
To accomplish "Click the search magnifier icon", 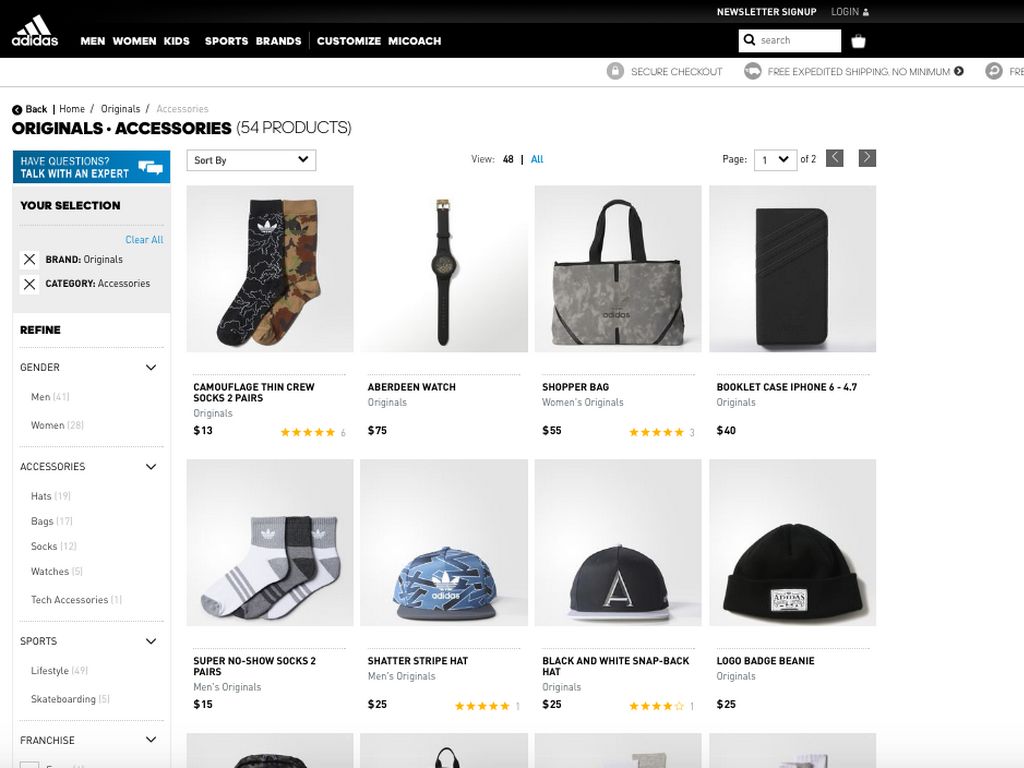I will coord(750,41).
